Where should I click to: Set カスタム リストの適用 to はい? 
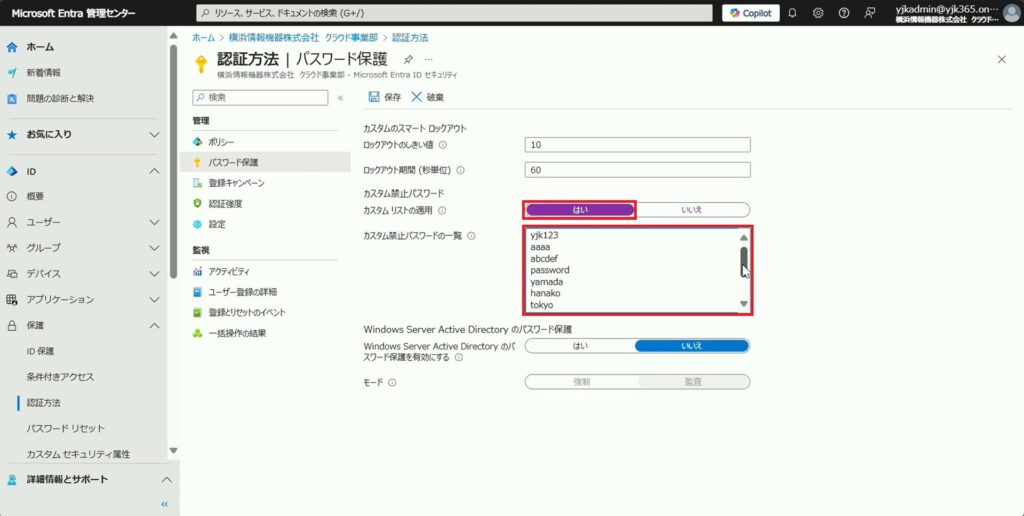(x=580, y=210)
